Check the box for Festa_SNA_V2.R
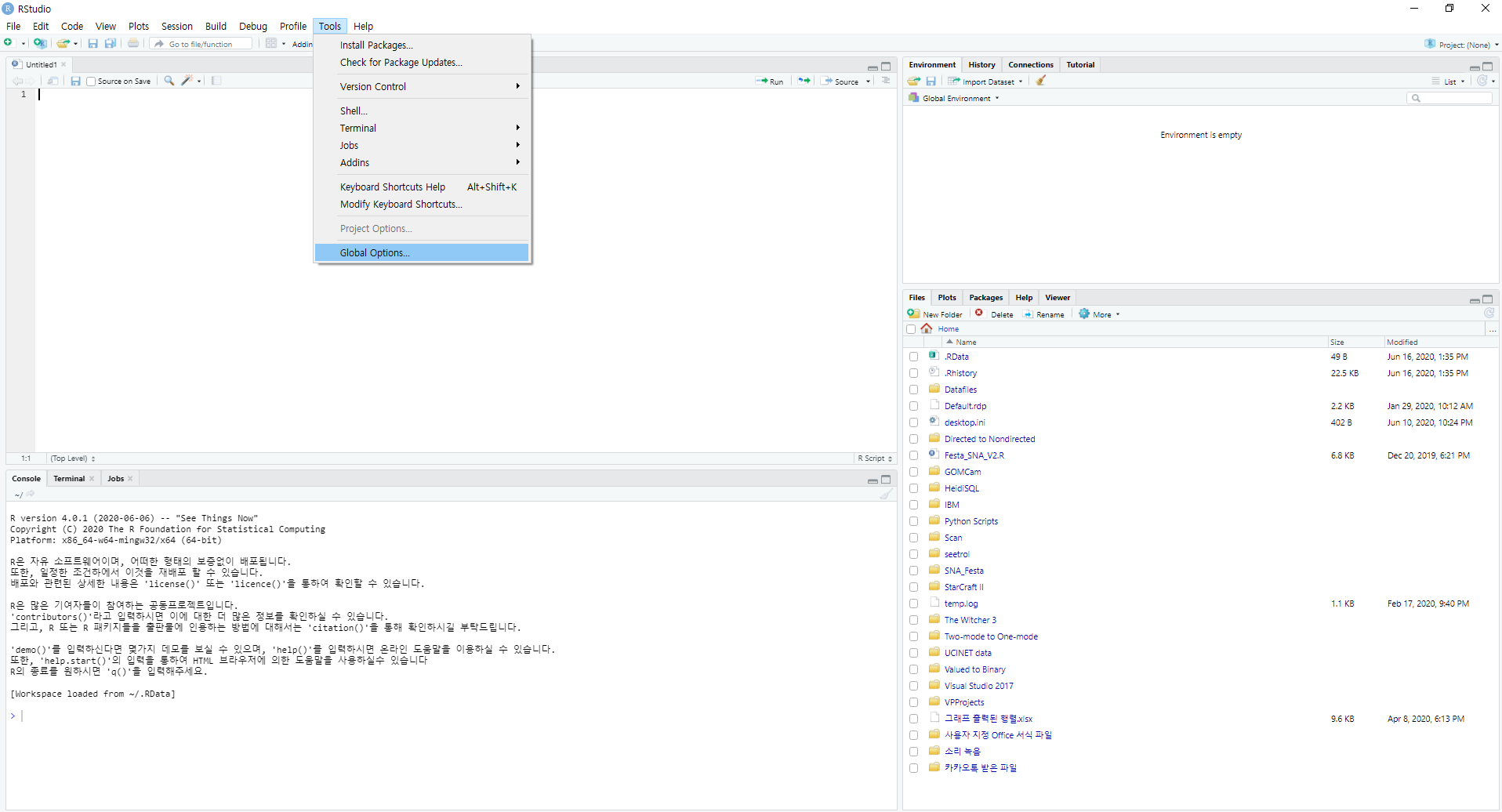Image resolution: width=1502 pixels, height=812 pixels. [913, 455]
